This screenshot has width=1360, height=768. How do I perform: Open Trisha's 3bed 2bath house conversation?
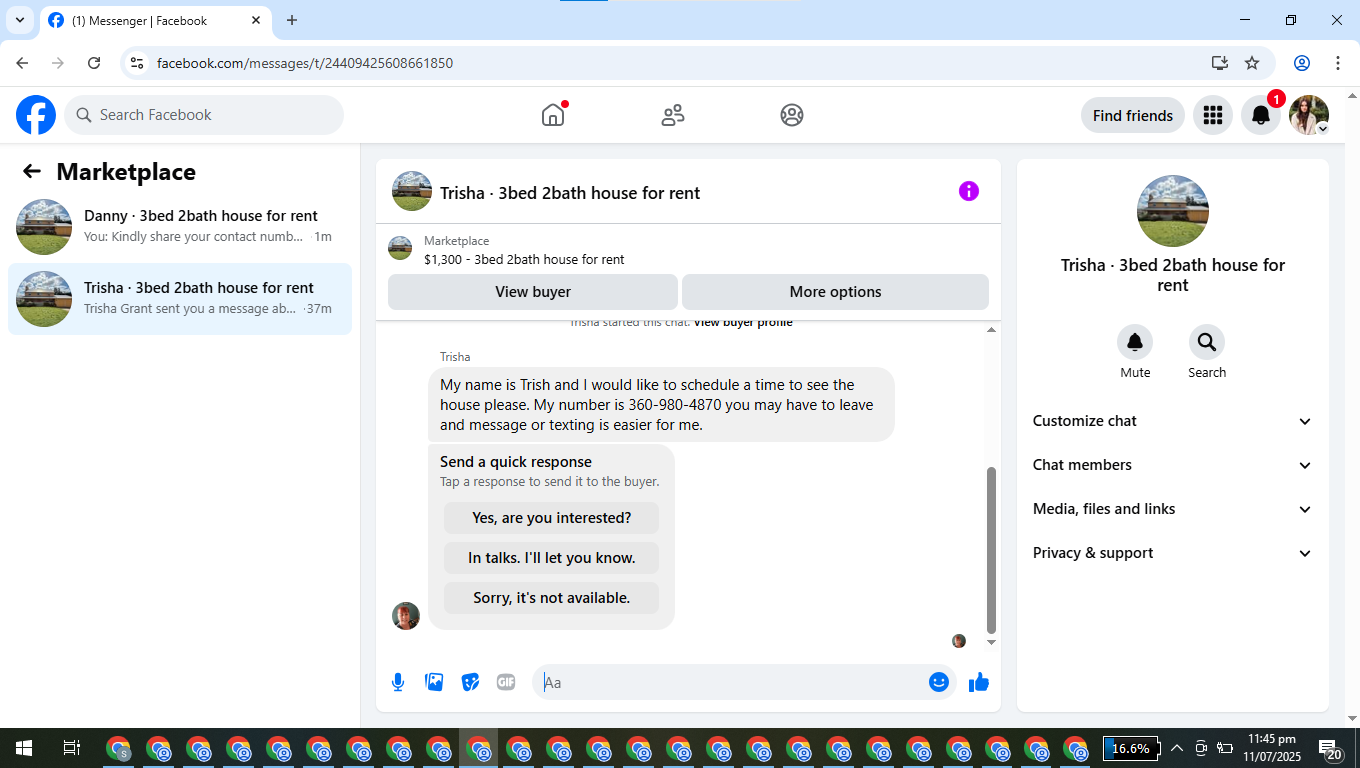[x=180, y=299]
